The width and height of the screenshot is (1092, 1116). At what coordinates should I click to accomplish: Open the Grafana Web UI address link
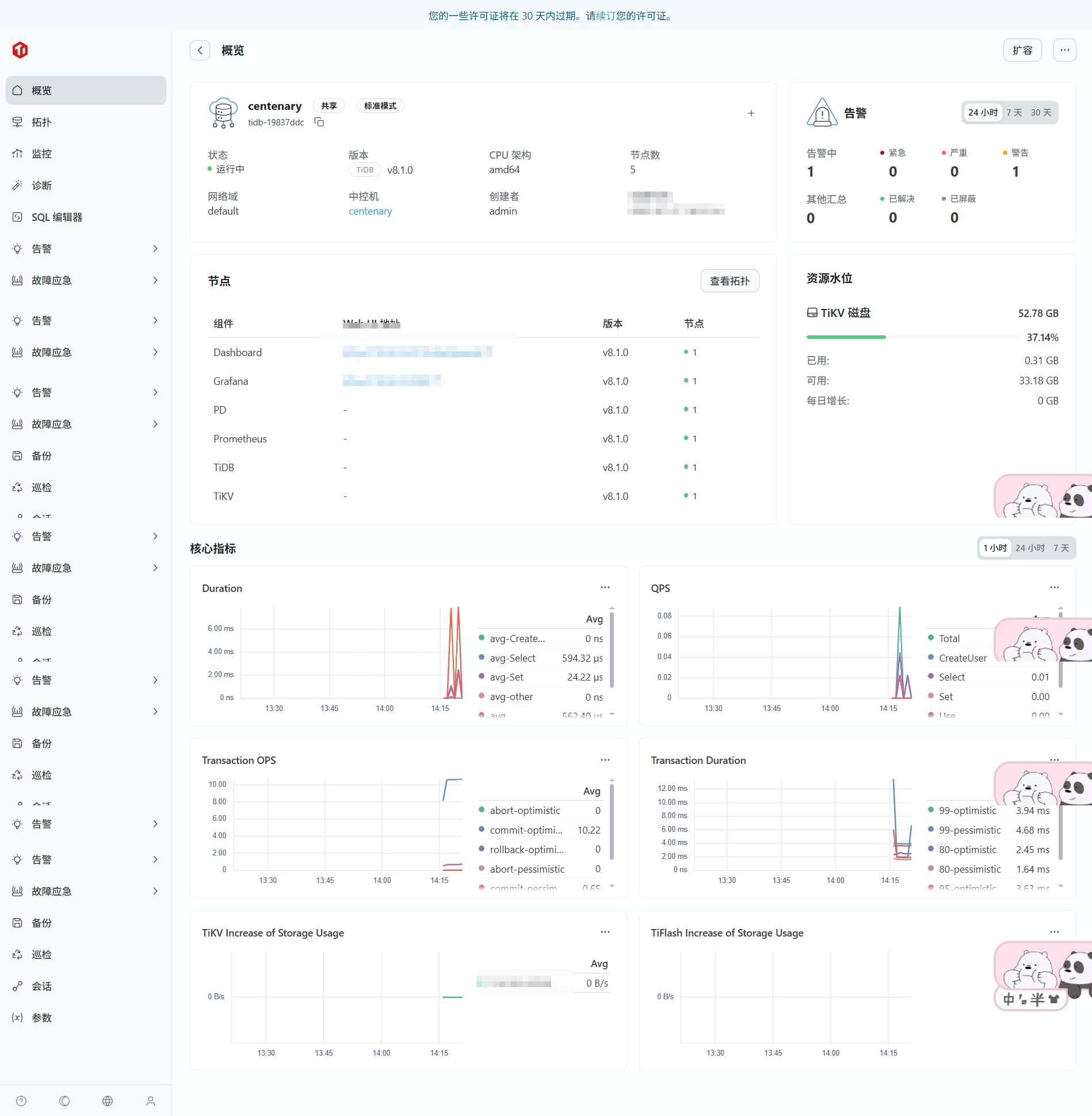coord(394,381)
